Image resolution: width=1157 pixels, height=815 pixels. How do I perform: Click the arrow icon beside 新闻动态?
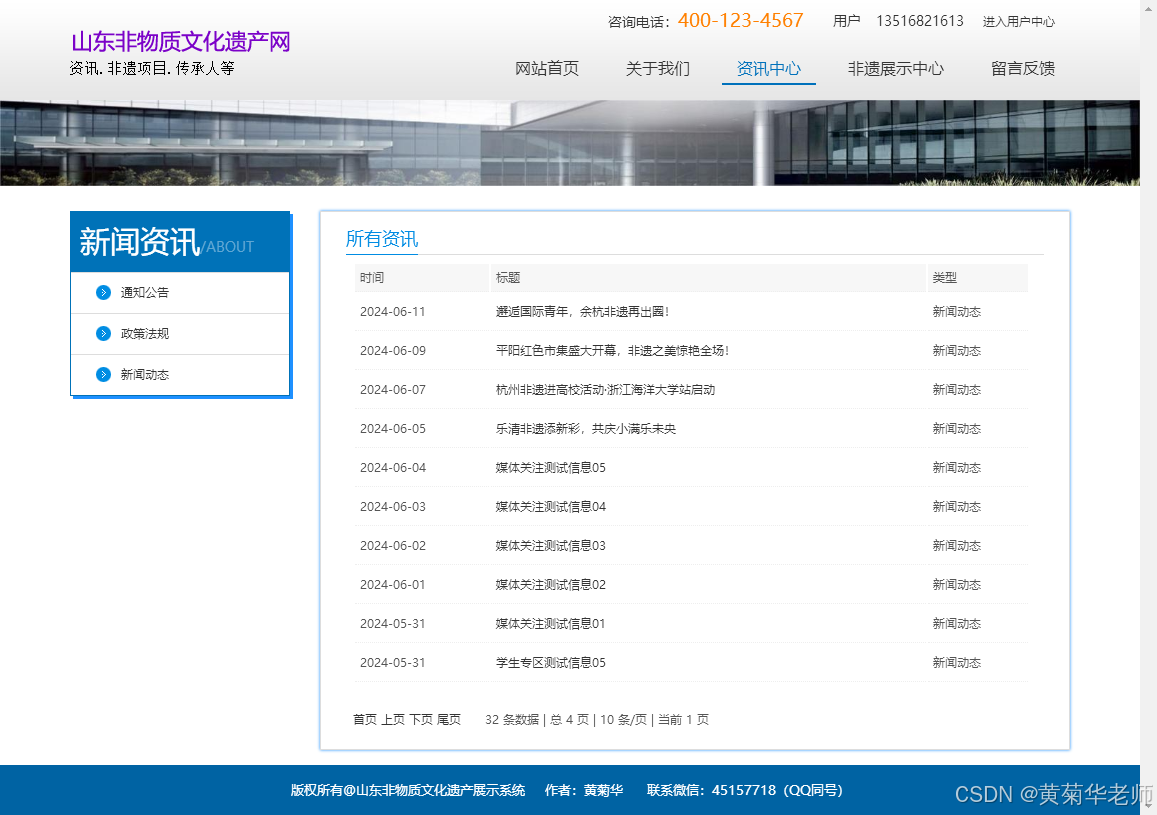[x=103, y=375]
